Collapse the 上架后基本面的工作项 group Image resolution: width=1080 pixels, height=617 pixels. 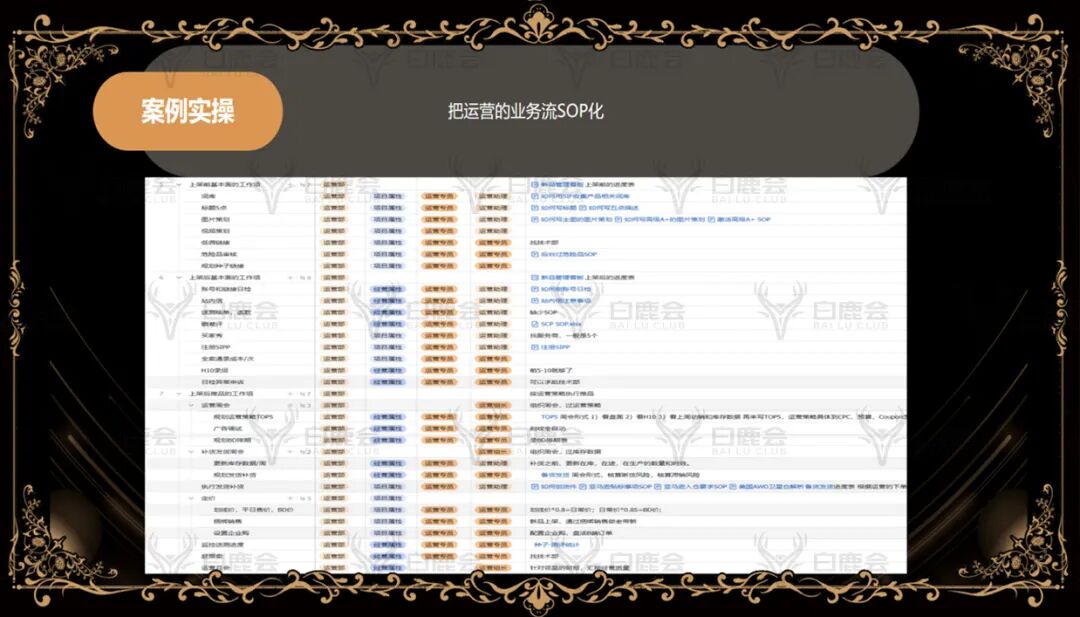pos(177,278)
